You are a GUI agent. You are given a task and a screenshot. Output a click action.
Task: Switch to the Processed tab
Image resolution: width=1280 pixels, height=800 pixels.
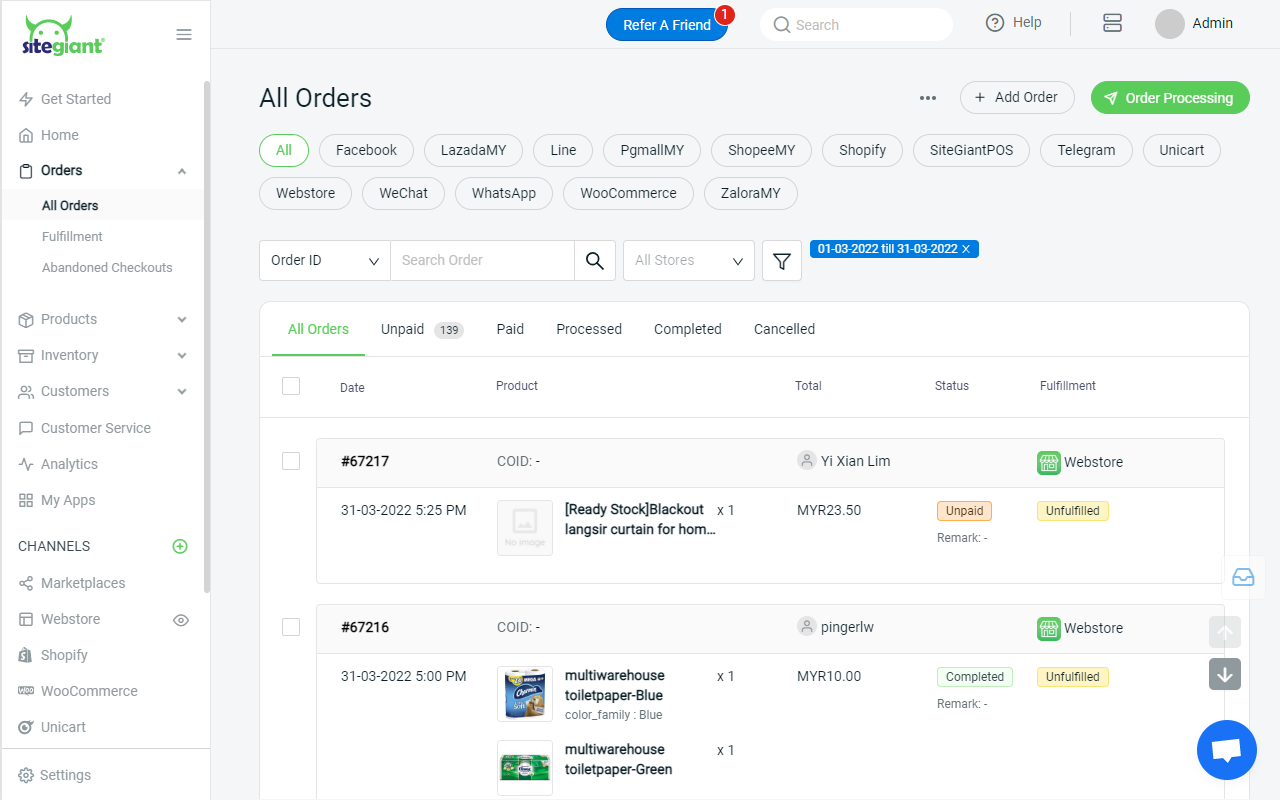pyautogui.click(x=589, y=329)
